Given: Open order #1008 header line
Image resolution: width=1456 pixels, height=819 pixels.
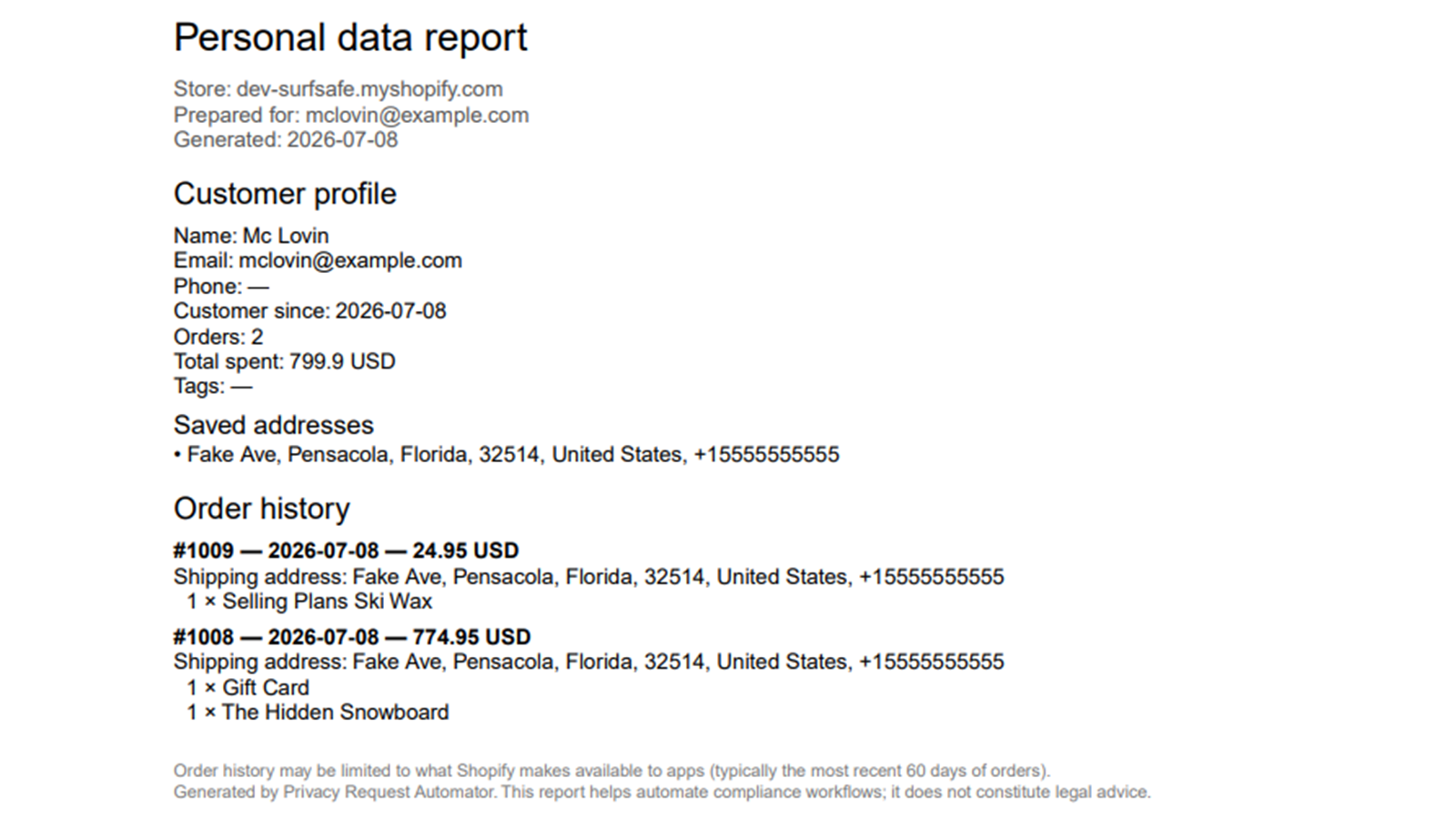Looking at the screenshot, I should [352, 637].
